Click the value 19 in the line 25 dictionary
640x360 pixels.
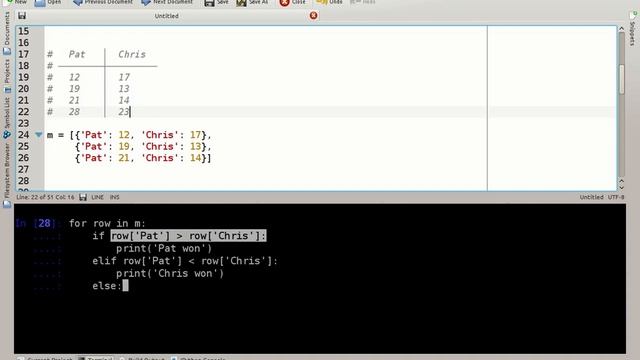pyautogui.click(x=124, y=147)
